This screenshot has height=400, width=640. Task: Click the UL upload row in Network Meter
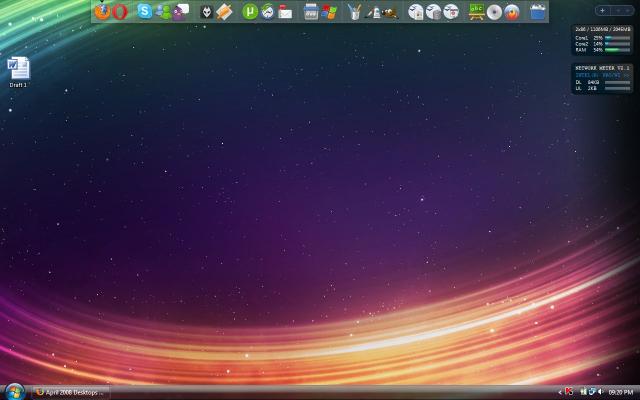(602, 88)
